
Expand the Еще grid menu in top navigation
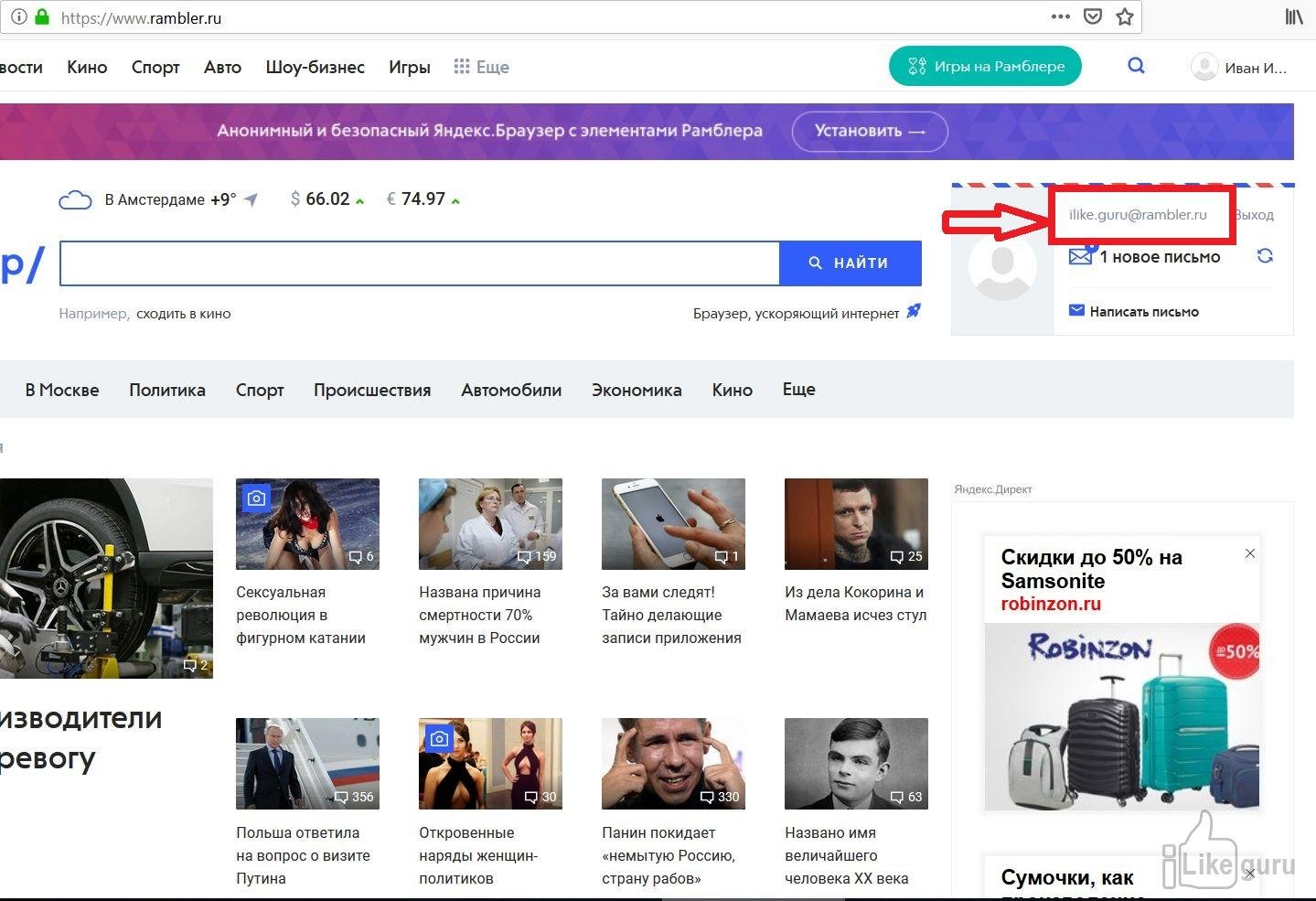point(482,67)
